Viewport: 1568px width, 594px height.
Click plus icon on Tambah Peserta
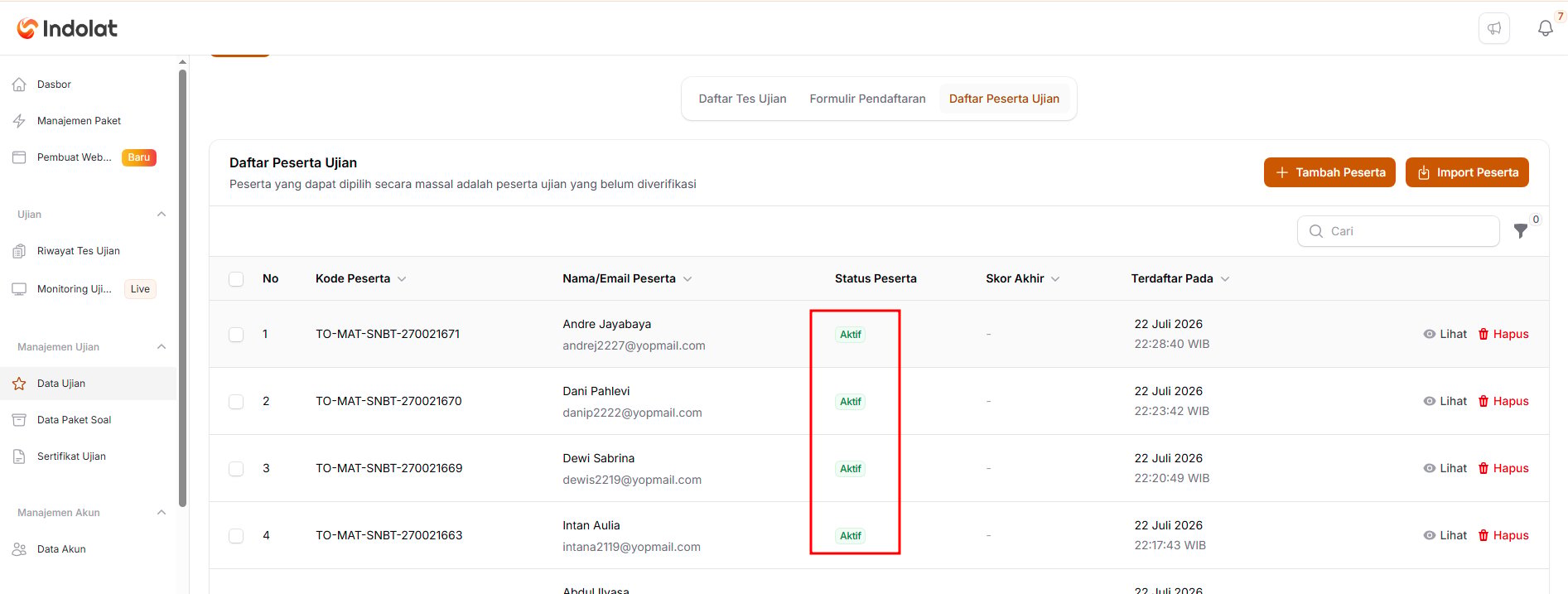coord(1282,172)
